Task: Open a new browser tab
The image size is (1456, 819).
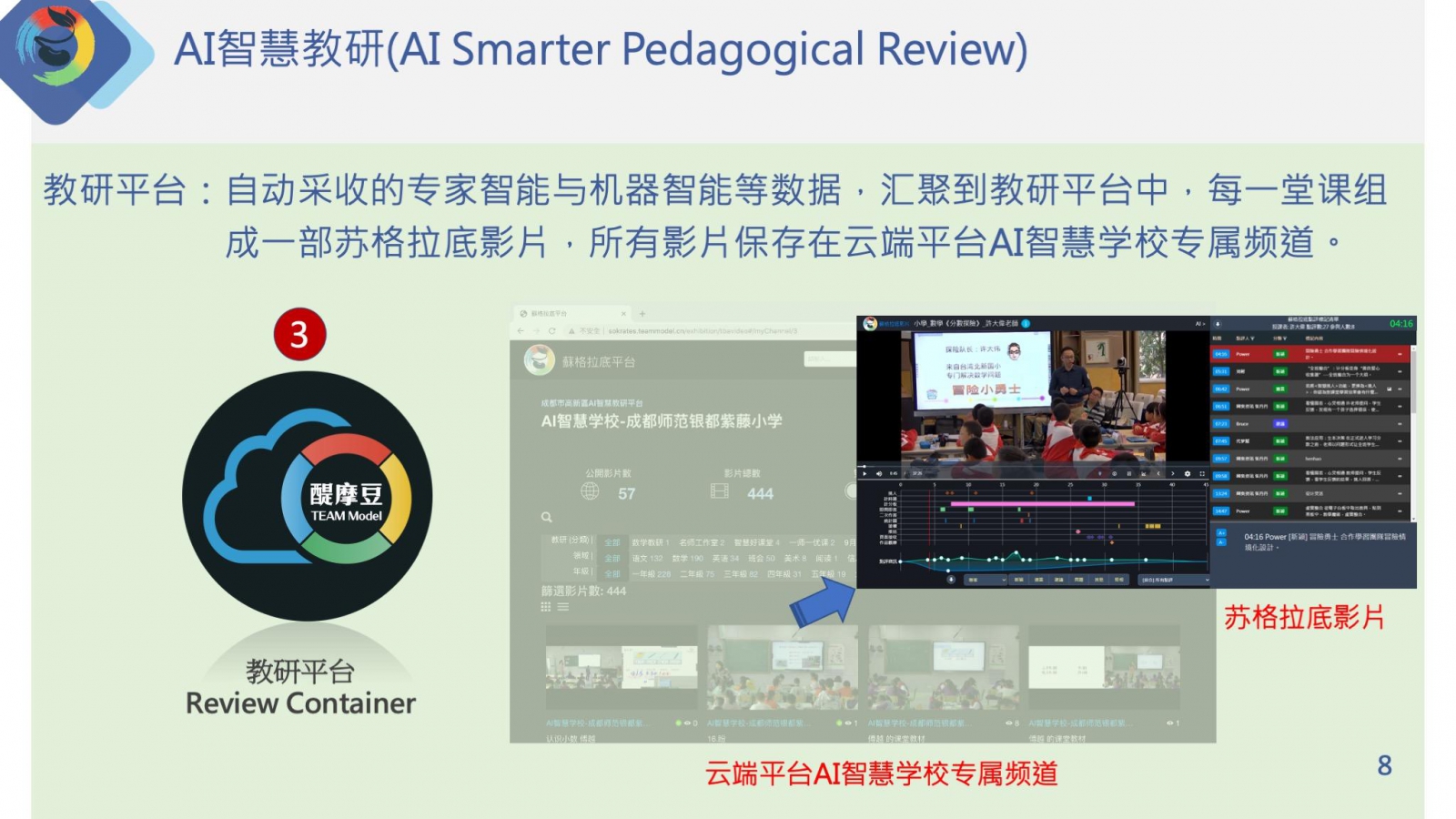Action: tap(642, 314)
